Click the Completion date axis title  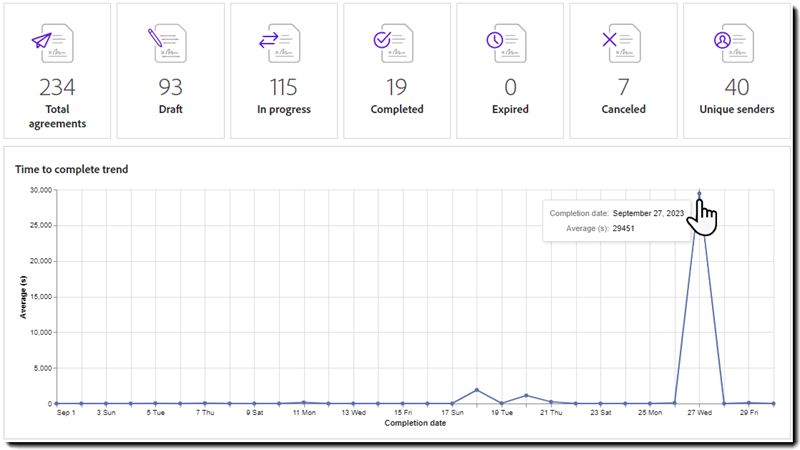[x=415, y=423]
